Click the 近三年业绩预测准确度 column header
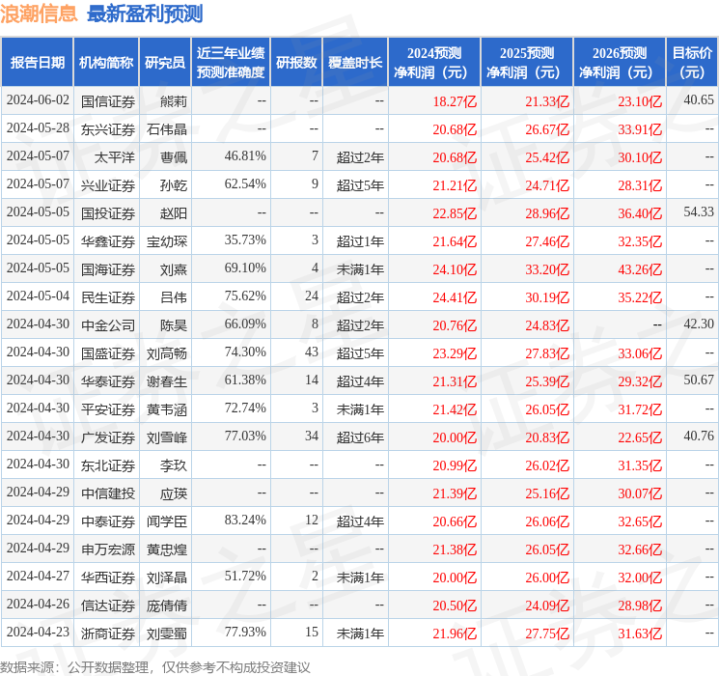Screen dimensions: 719x676 coord(231,62)
